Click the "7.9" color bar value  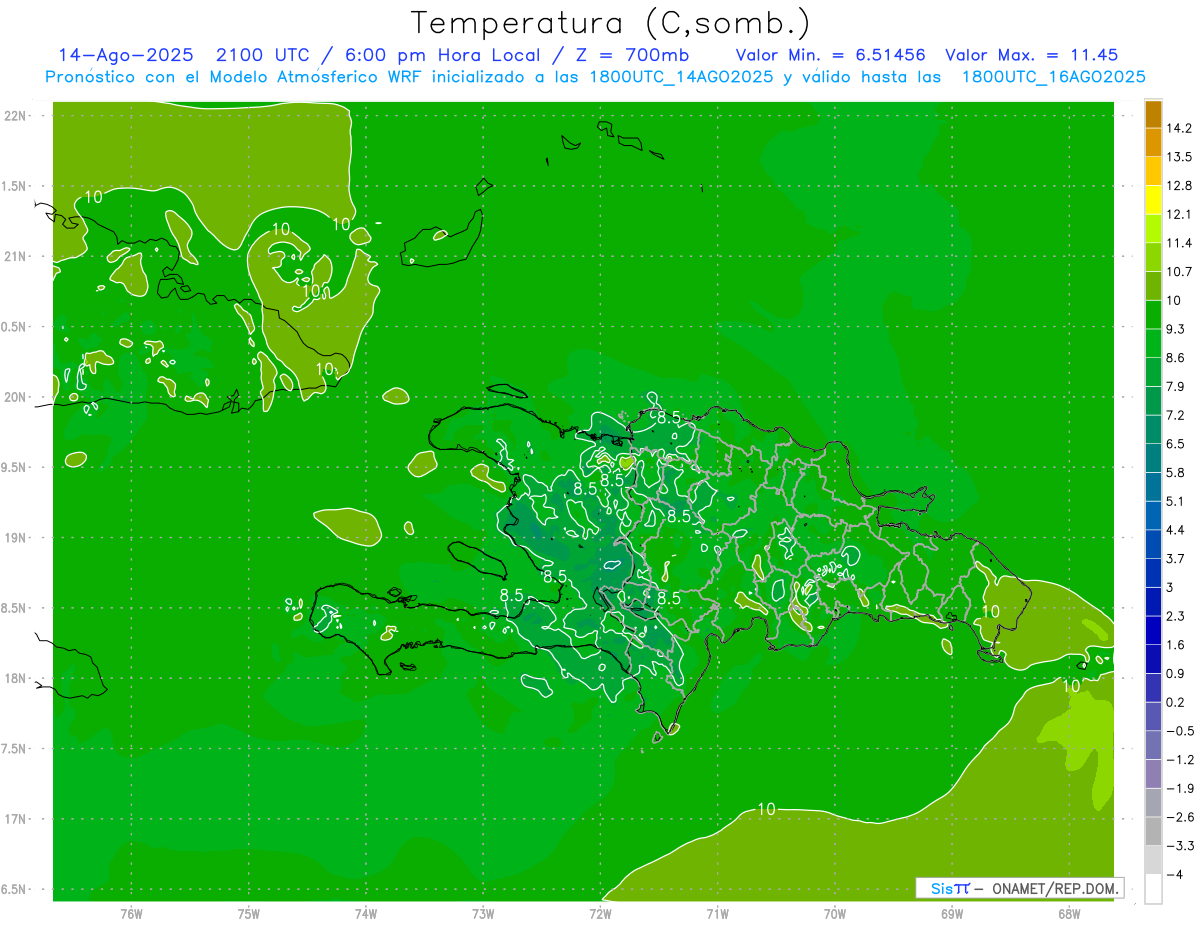(x=1176, y=387)
